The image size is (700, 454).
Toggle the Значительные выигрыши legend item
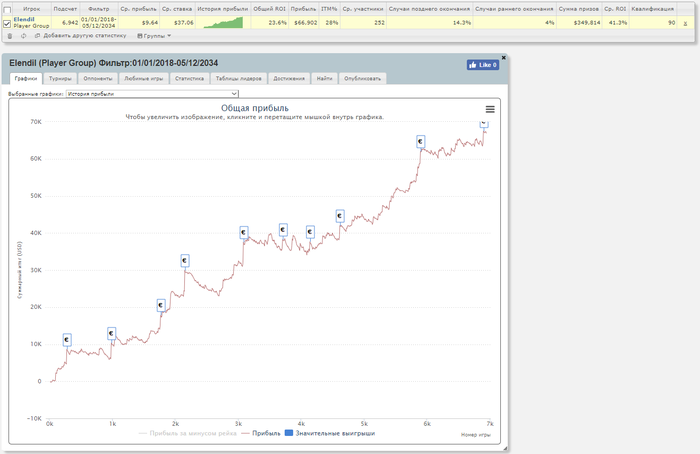[x=330, y=433]
